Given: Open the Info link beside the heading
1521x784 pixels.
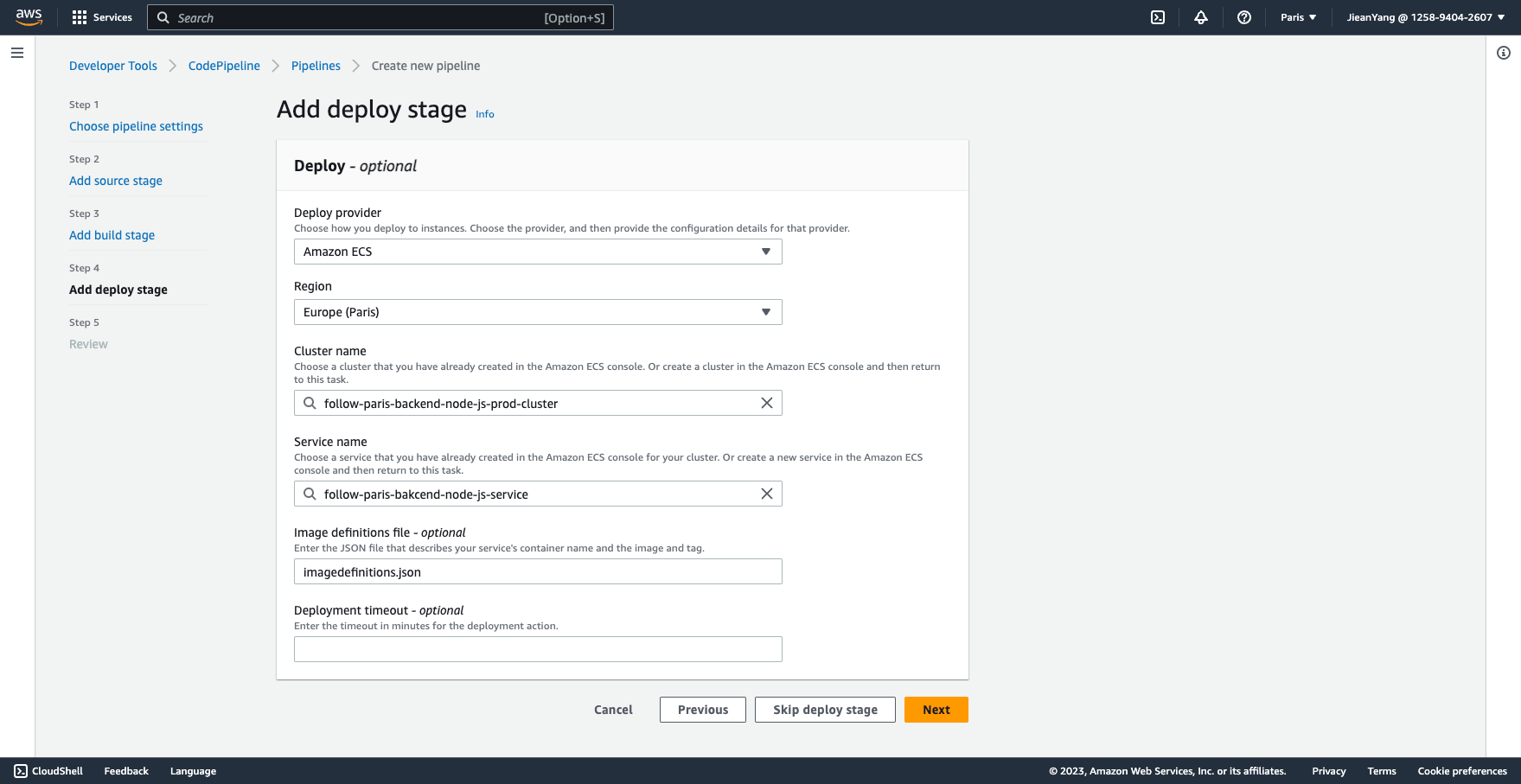Looking at the screenshot, I should [485, 114].
